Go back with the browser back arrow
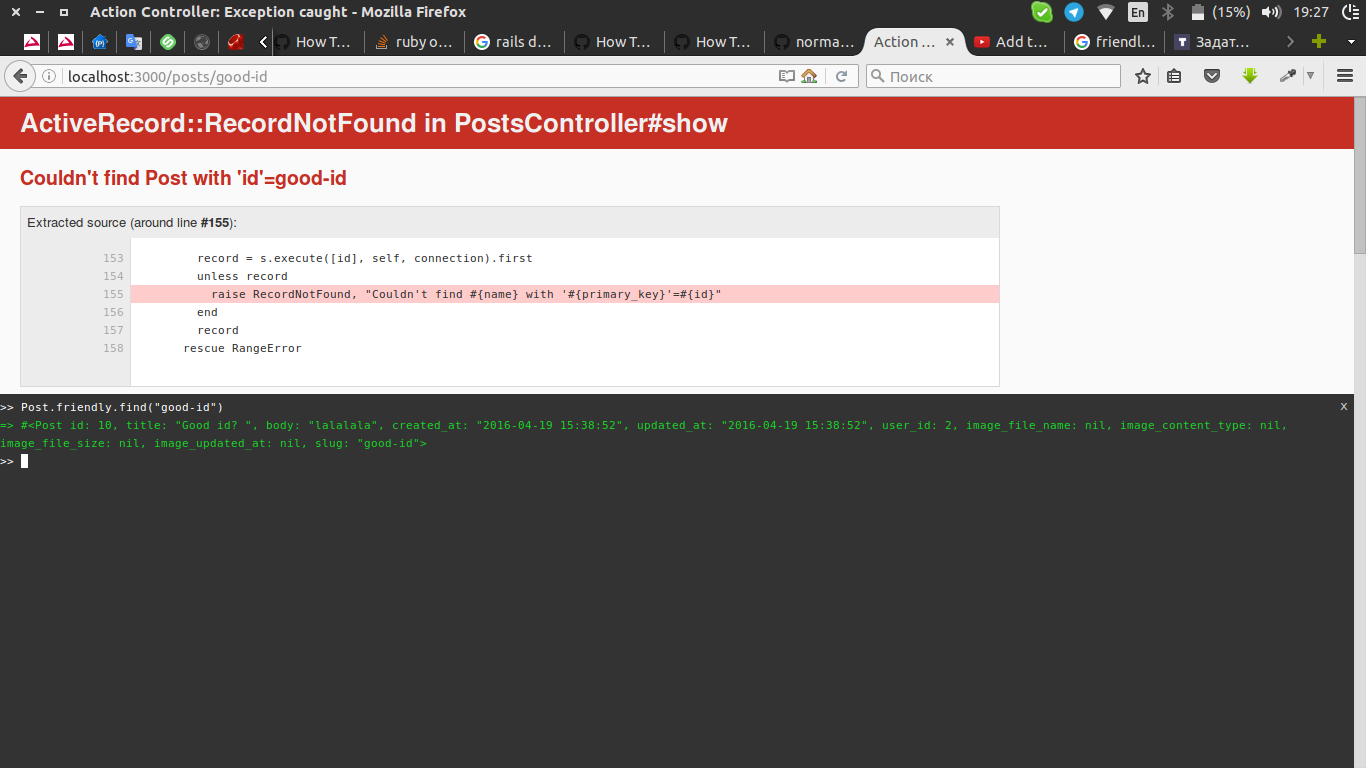Viewport: 1366px width, 768px height. [20, 76]
